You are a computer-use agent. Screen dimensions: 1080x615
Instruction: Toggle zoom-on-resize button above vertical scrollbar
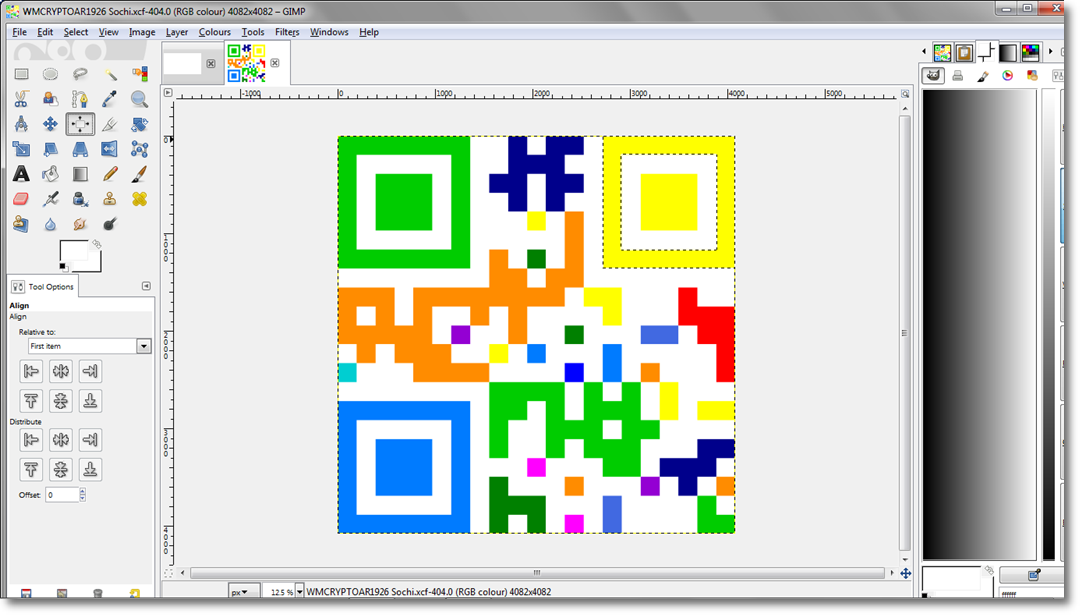(905, 94)
